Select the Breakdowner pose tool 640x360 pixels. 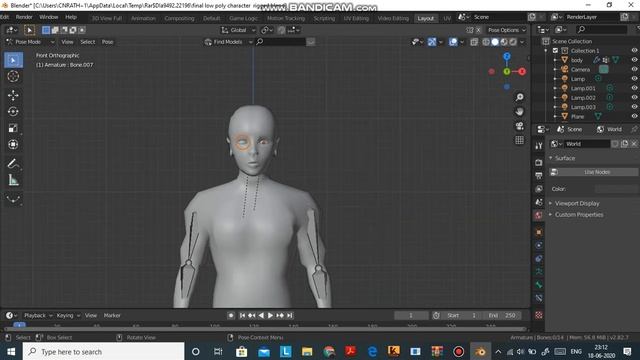13,199
